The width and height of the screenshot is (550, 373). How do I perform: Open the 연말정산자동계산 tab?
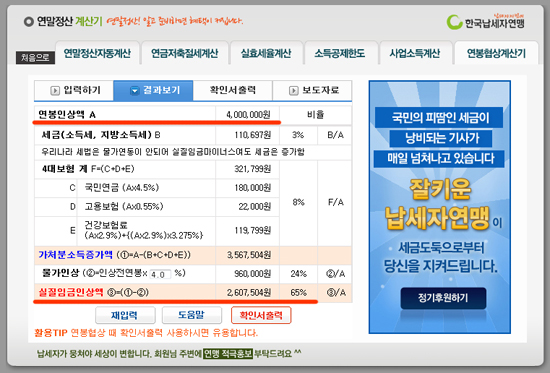click(x=97, y=53)
